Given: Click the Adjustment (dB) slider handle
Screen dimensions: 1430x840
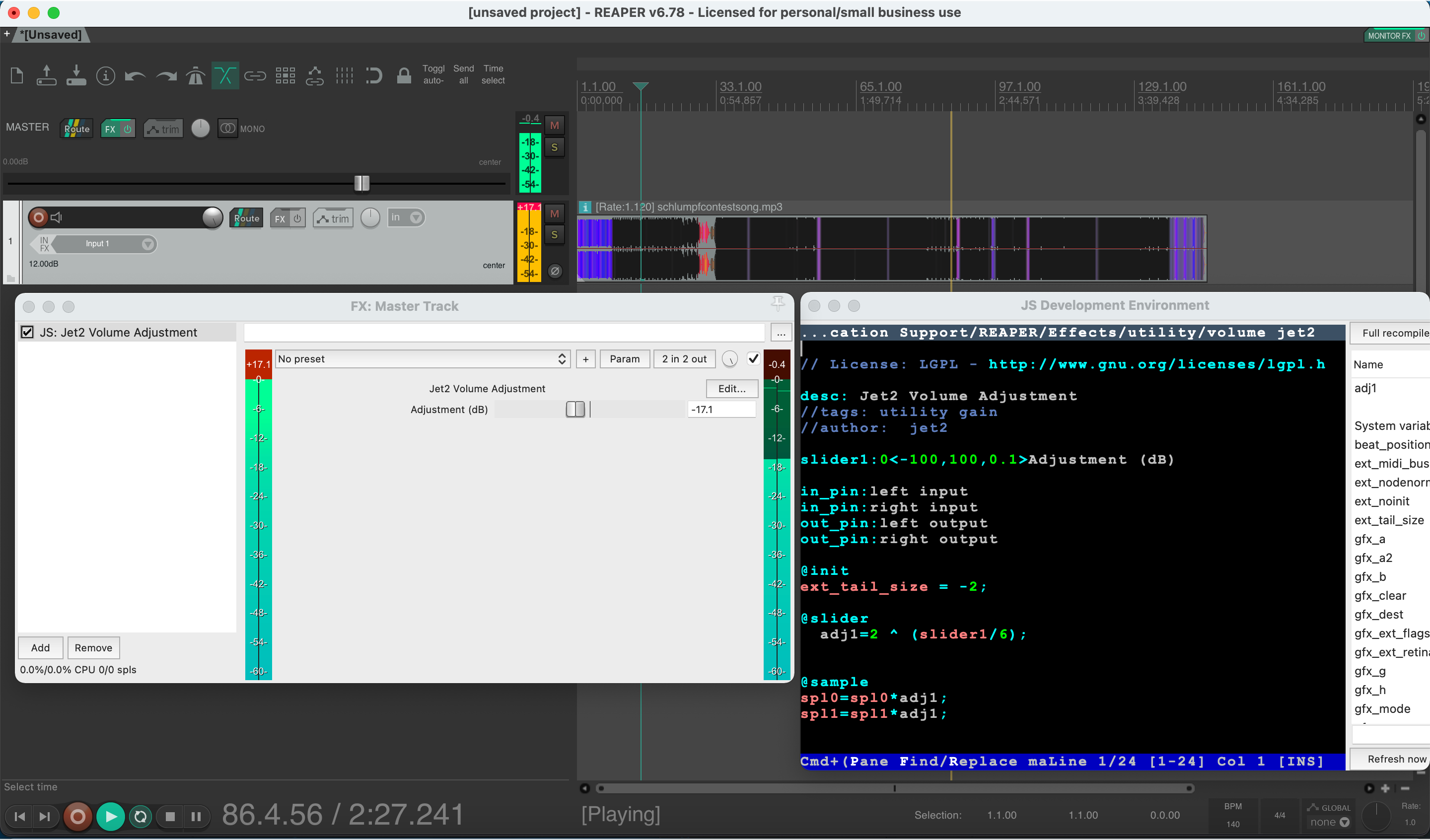Looking at the screenshot, I should [575, 409].
